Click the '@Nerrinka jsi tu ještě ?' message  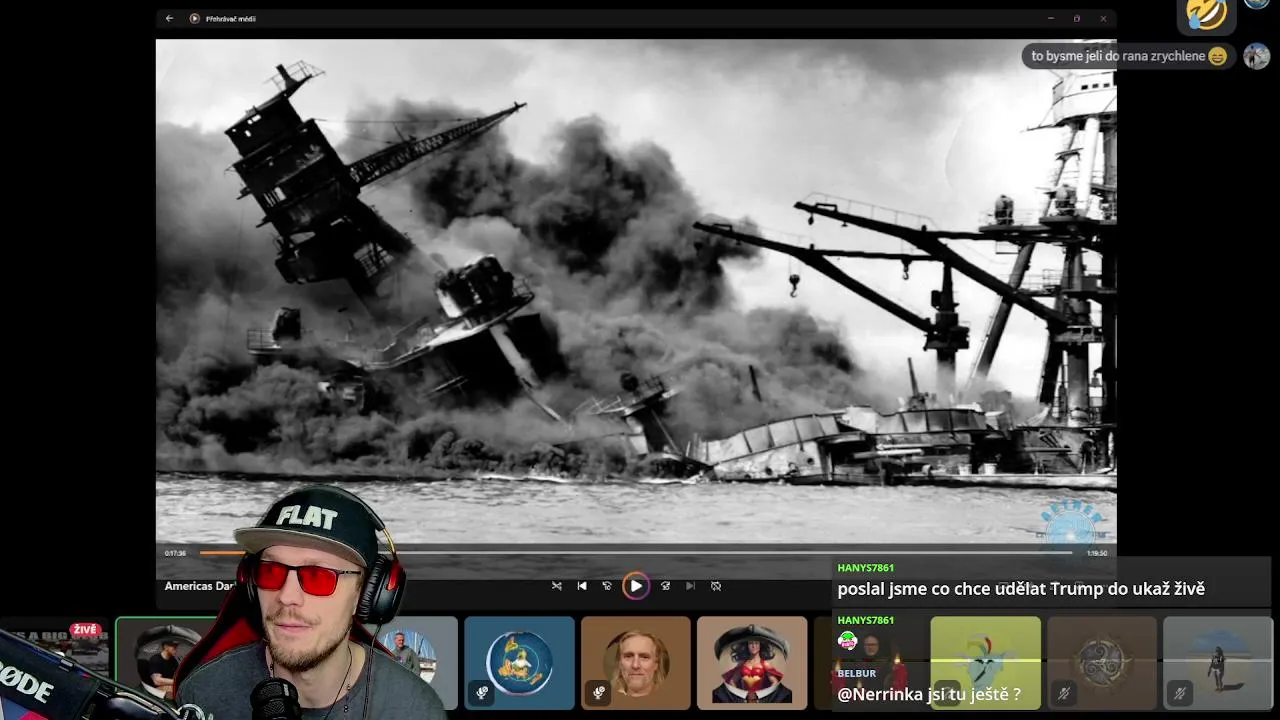929,694
